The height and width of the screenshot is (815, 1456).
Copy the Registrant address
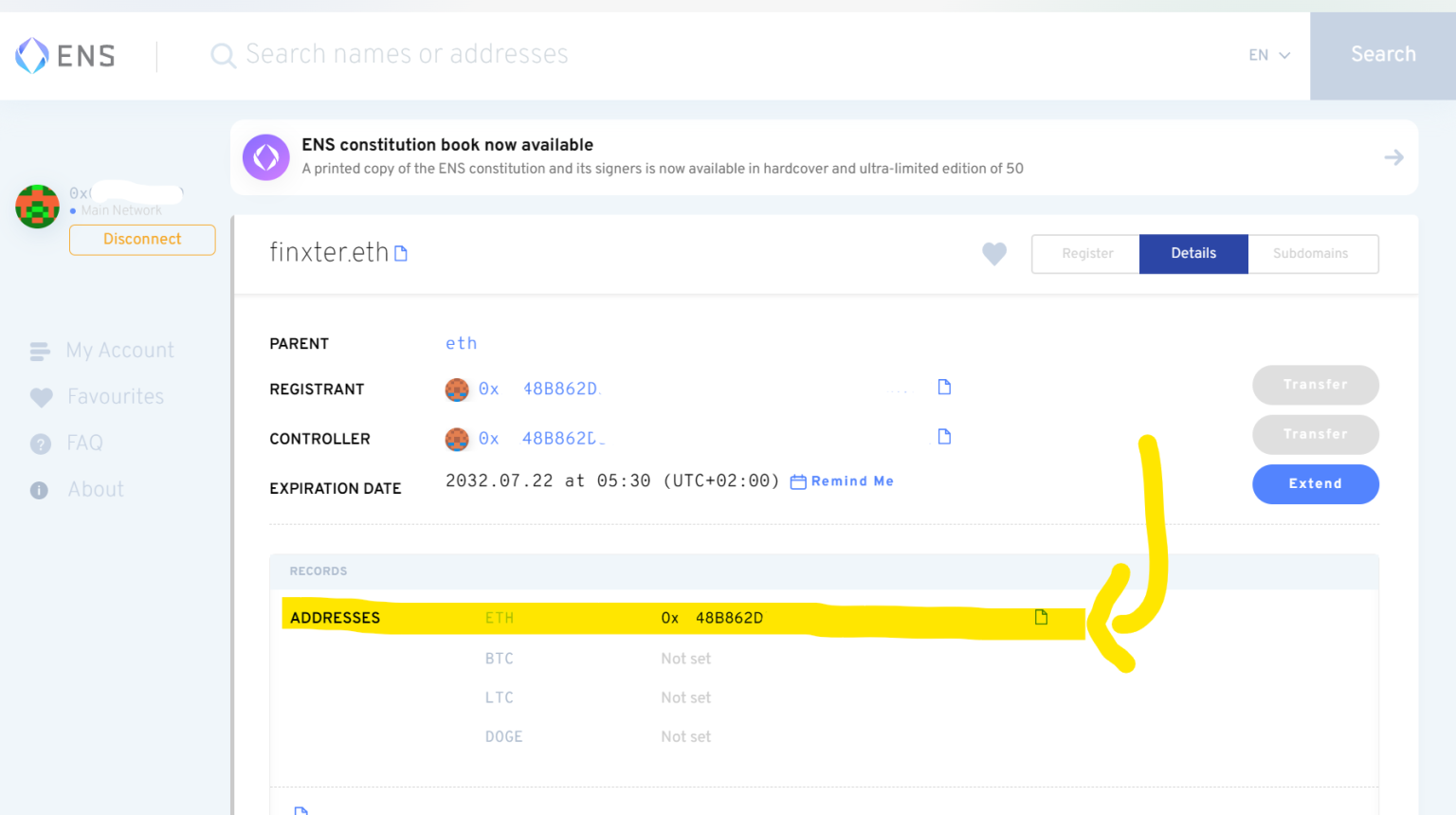tap(944, 387)
